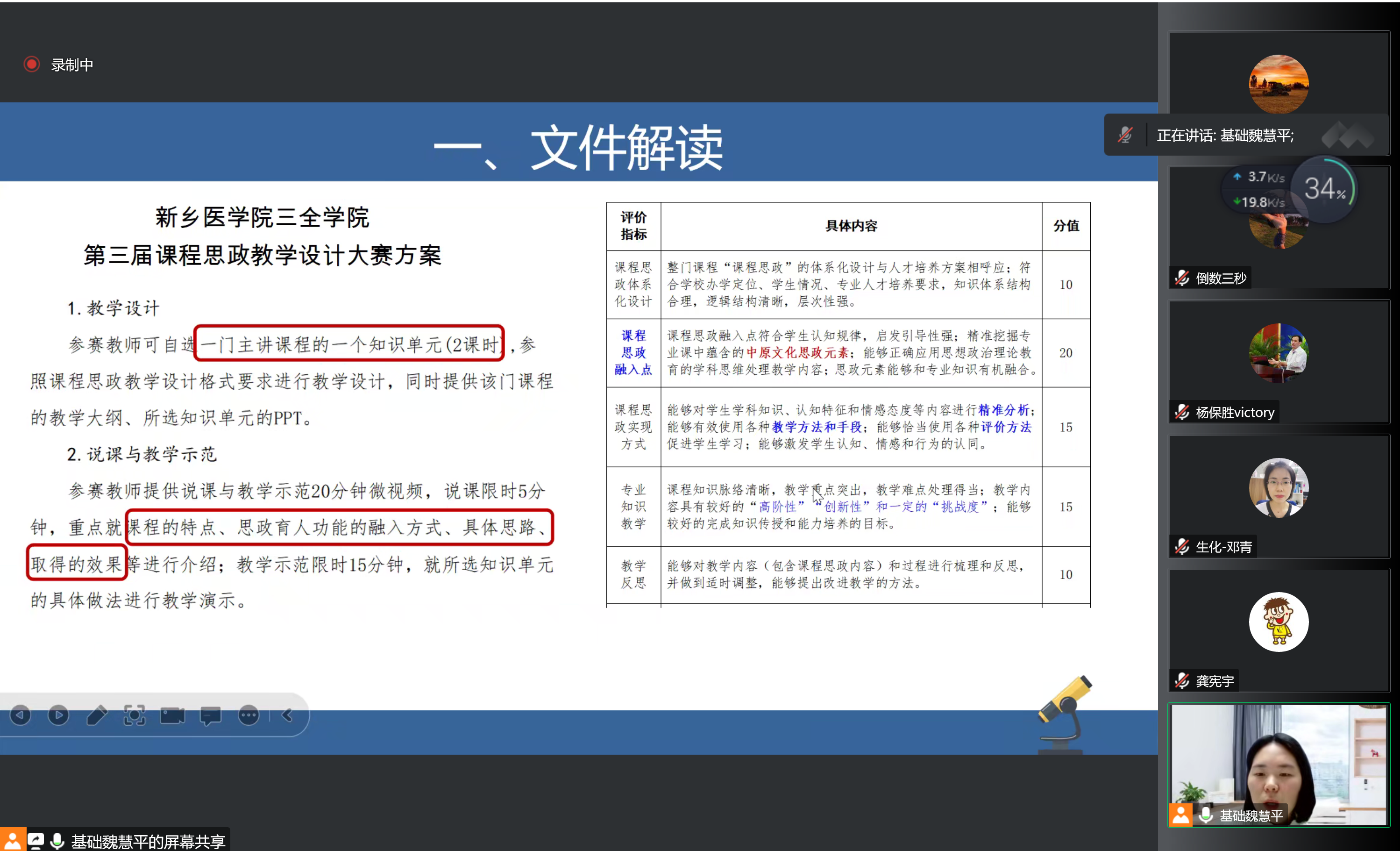Select the pen annotation tool
This screenshot has width=1400, height=851.
click(97, 715)
